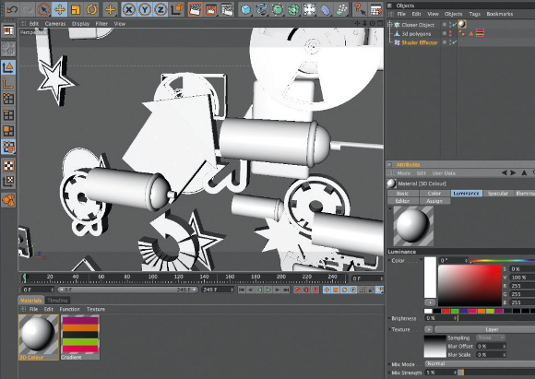The image size is (535, 379).
Task: Open the spline tools icon
Action: [x=261, y=9]
